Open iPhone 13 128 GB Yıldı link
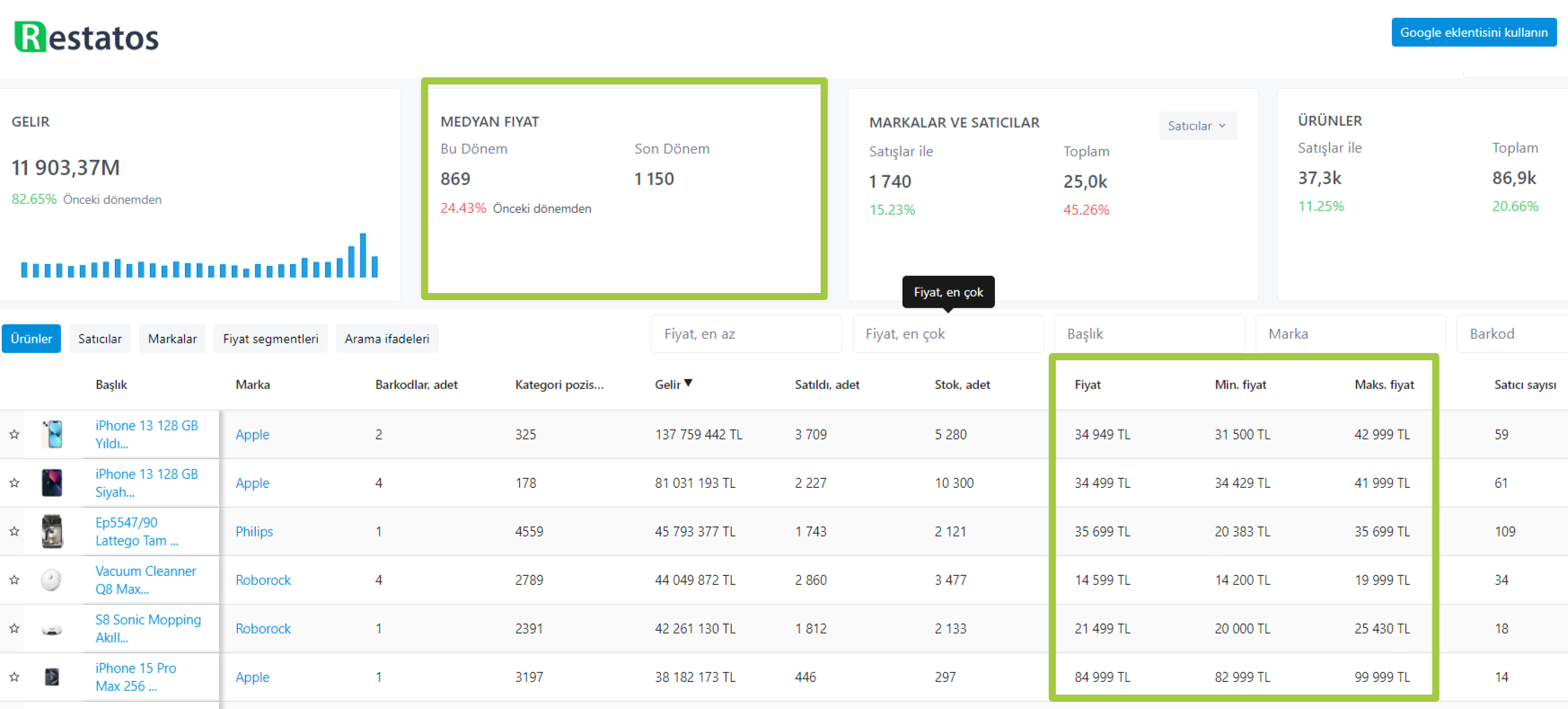 pos(146,434)
